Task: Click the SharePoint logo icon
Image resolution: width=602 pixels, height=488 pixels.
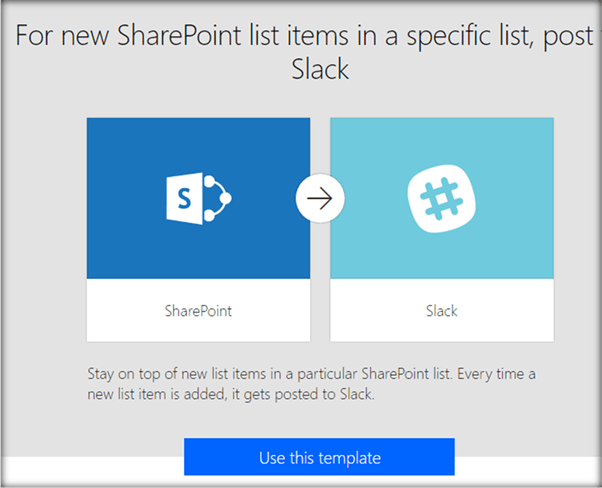Action: click(198, 198)
